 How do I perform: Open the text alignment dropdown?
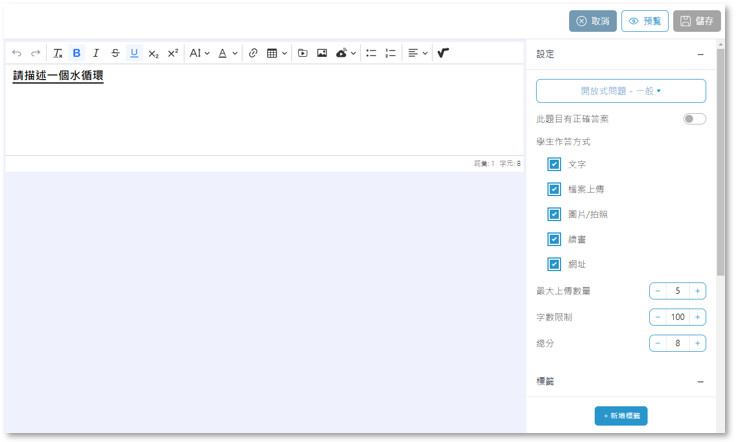pyautogui.click(x=417, y=53)
